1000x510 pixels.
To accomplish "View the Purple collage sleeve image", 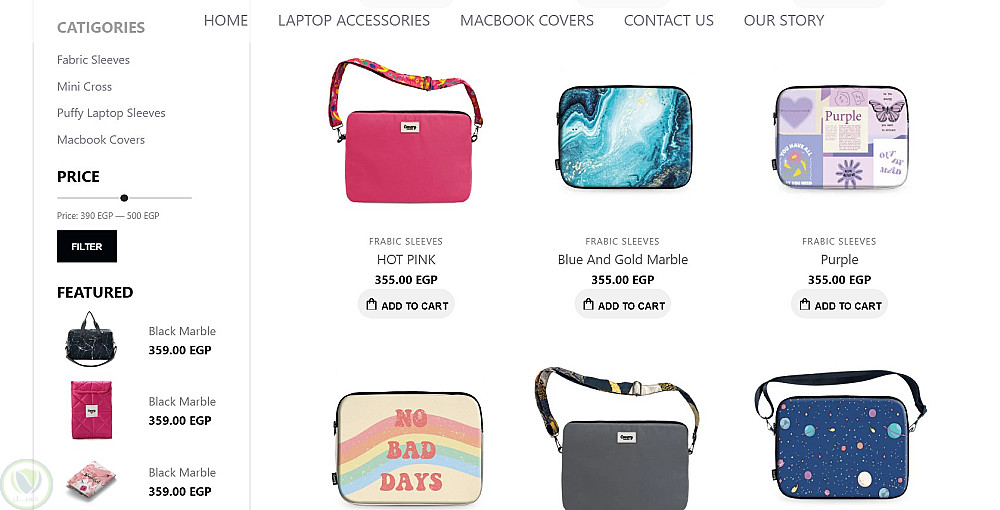I will 840,137.
